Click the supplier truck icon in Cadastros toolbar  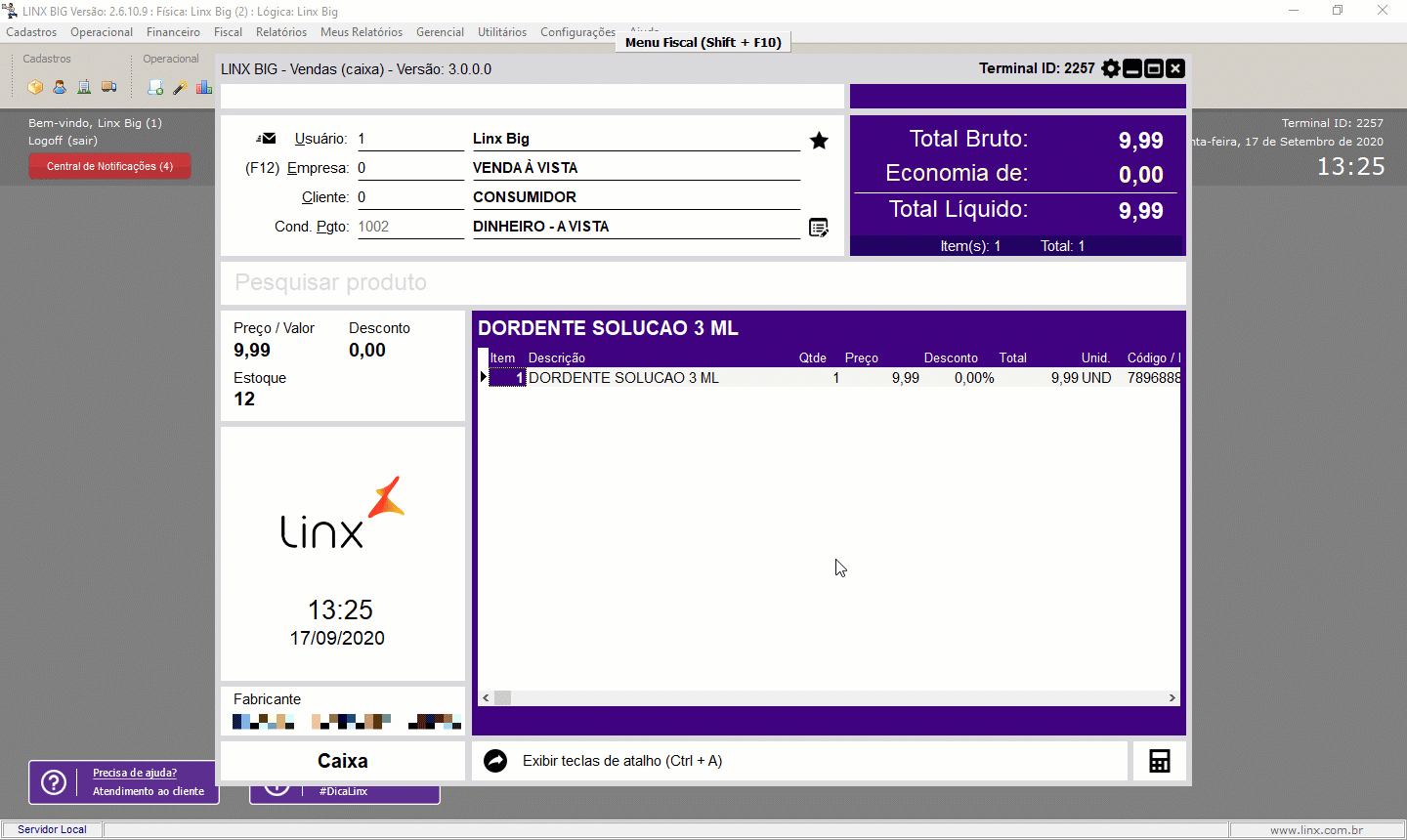tap(108, 87)
